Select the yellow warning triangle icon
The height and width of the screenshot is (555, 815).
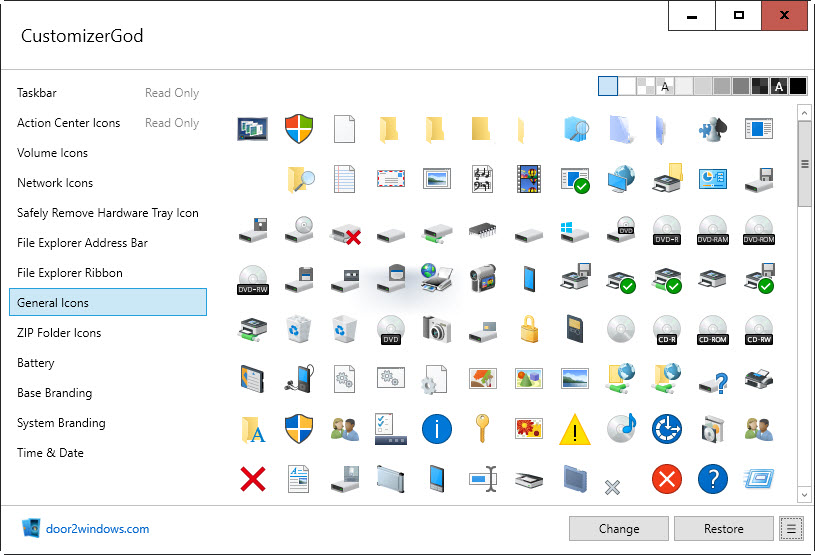(575, 430)
